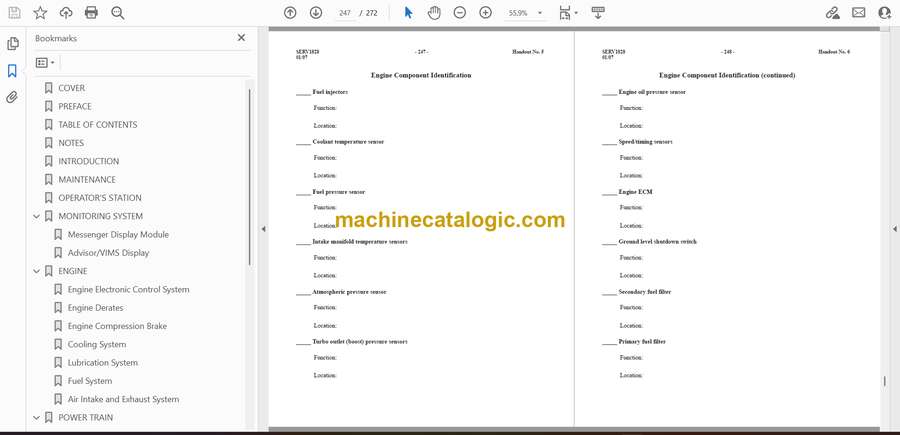Click the Fuel injectors item text
Viewport: 900px width, 435px height.
[330, 92]
